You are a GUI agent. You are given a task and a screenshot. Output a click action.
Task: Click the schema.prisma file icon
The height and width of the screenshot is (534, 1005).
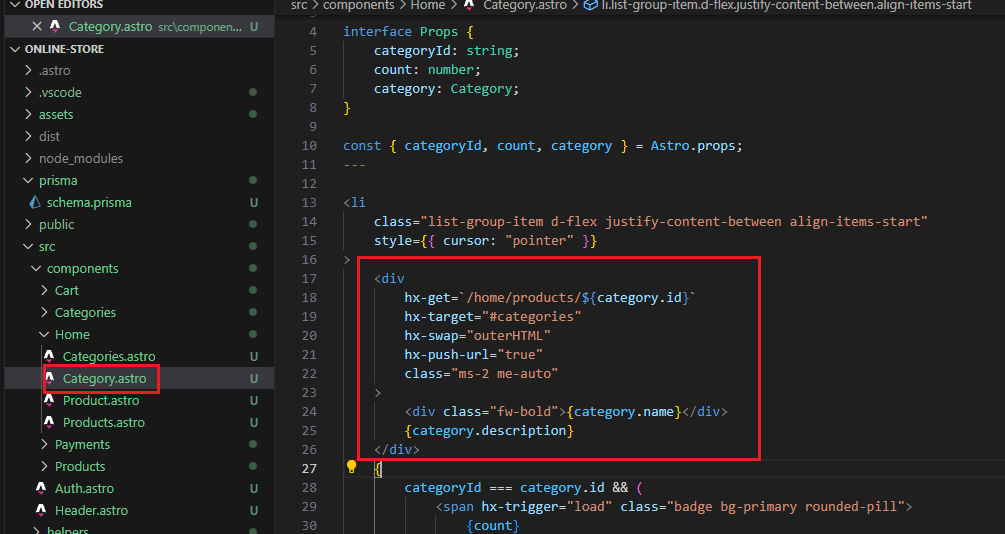(x=35, y=203)
